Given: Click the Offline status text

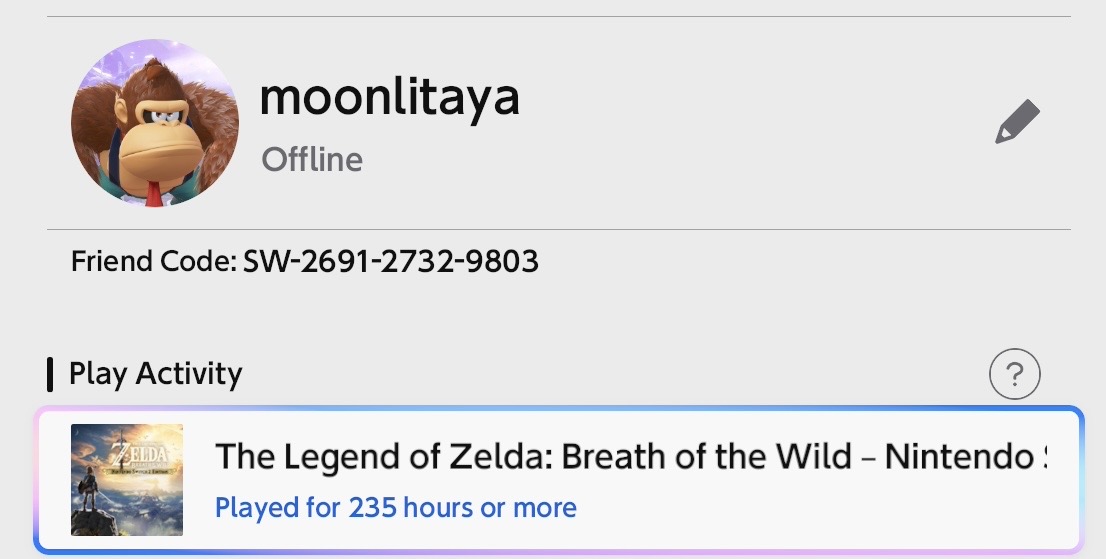Looking at the screenshot, I should (312, 159).
